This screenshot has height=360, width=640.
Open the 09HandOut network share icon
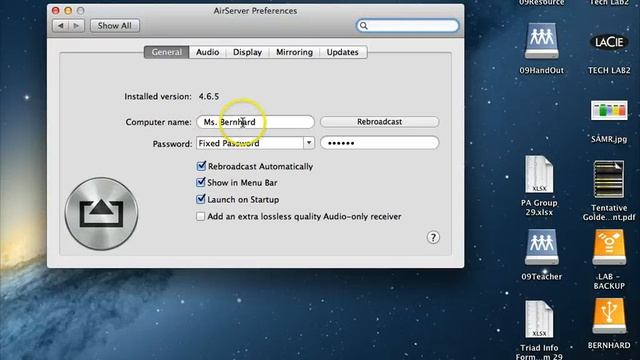coord(542,41)
